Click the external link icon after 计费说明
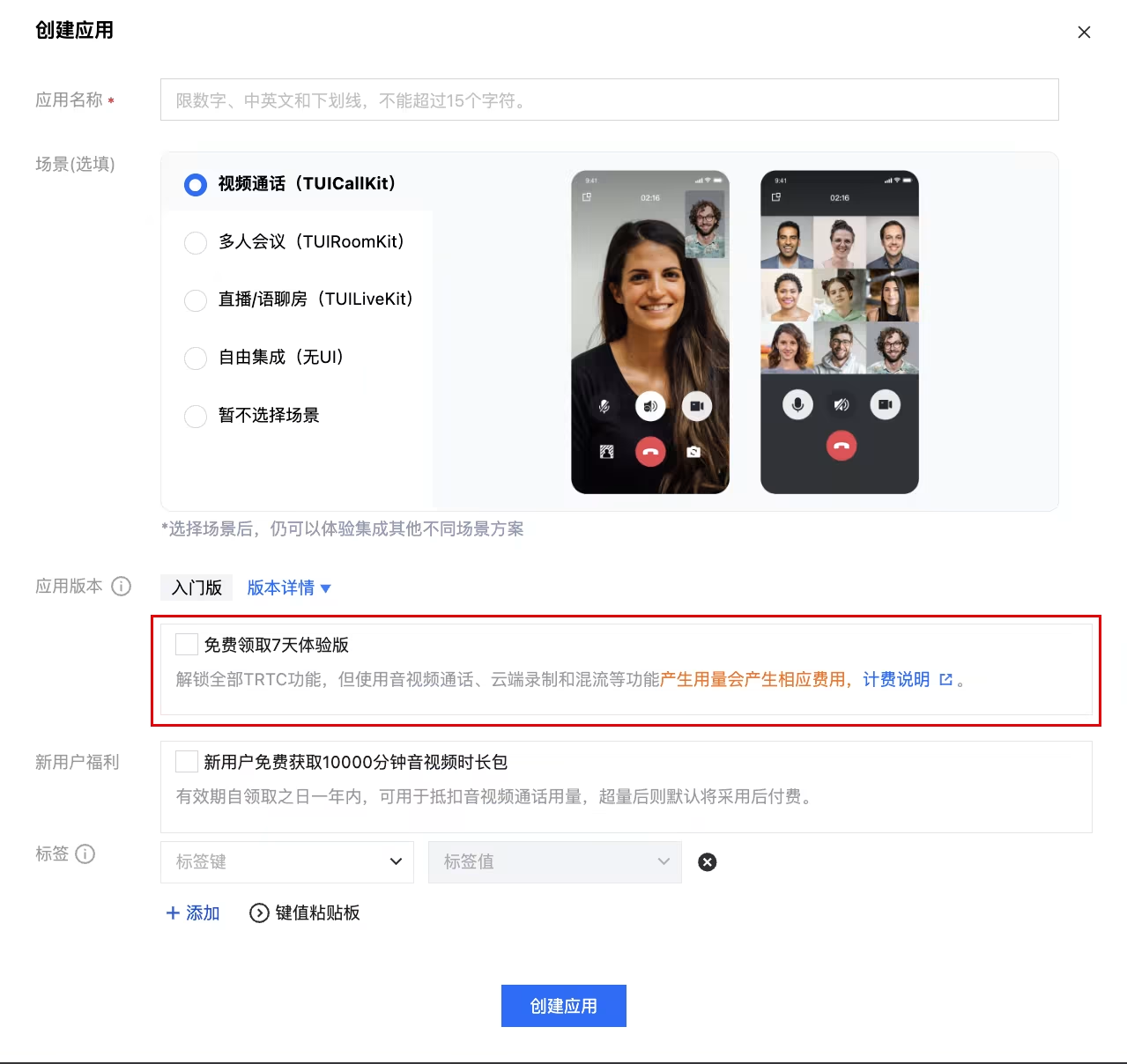Screen dimensions: 1127x1064 click(x=945, y=679)
